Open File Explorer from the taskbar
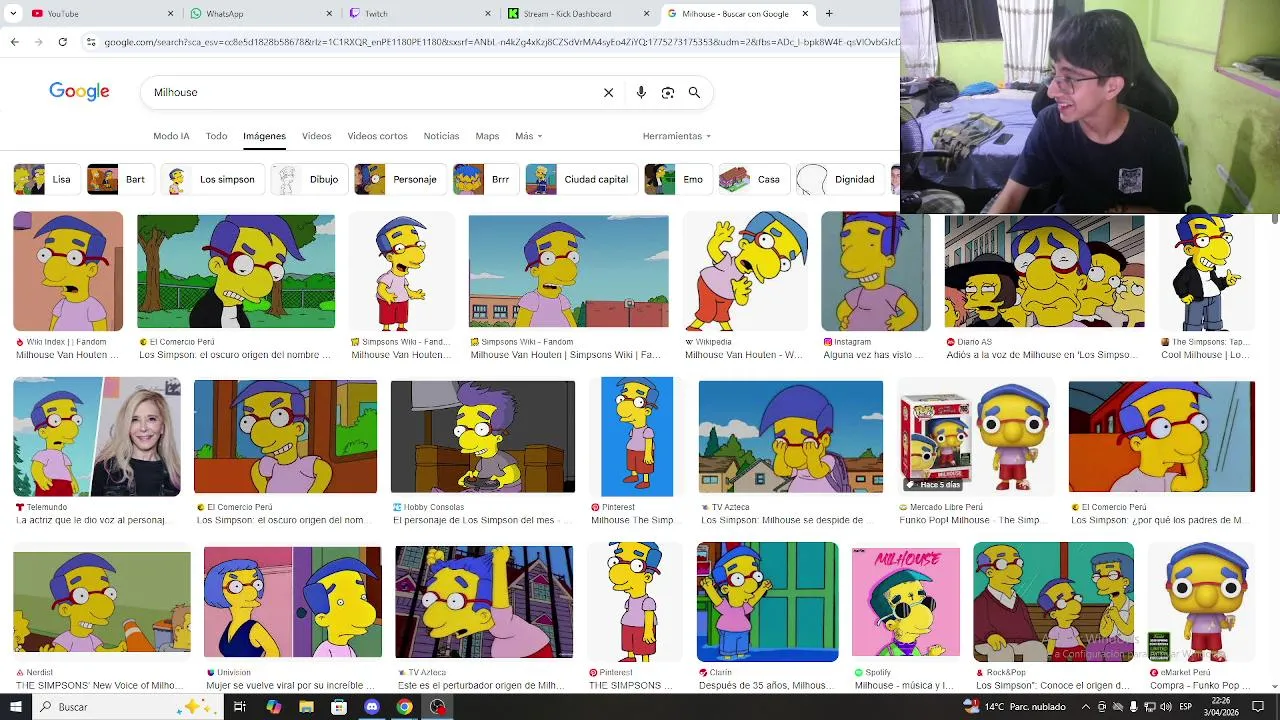The width and height of the screenshot is (1280, 720). 306,707
